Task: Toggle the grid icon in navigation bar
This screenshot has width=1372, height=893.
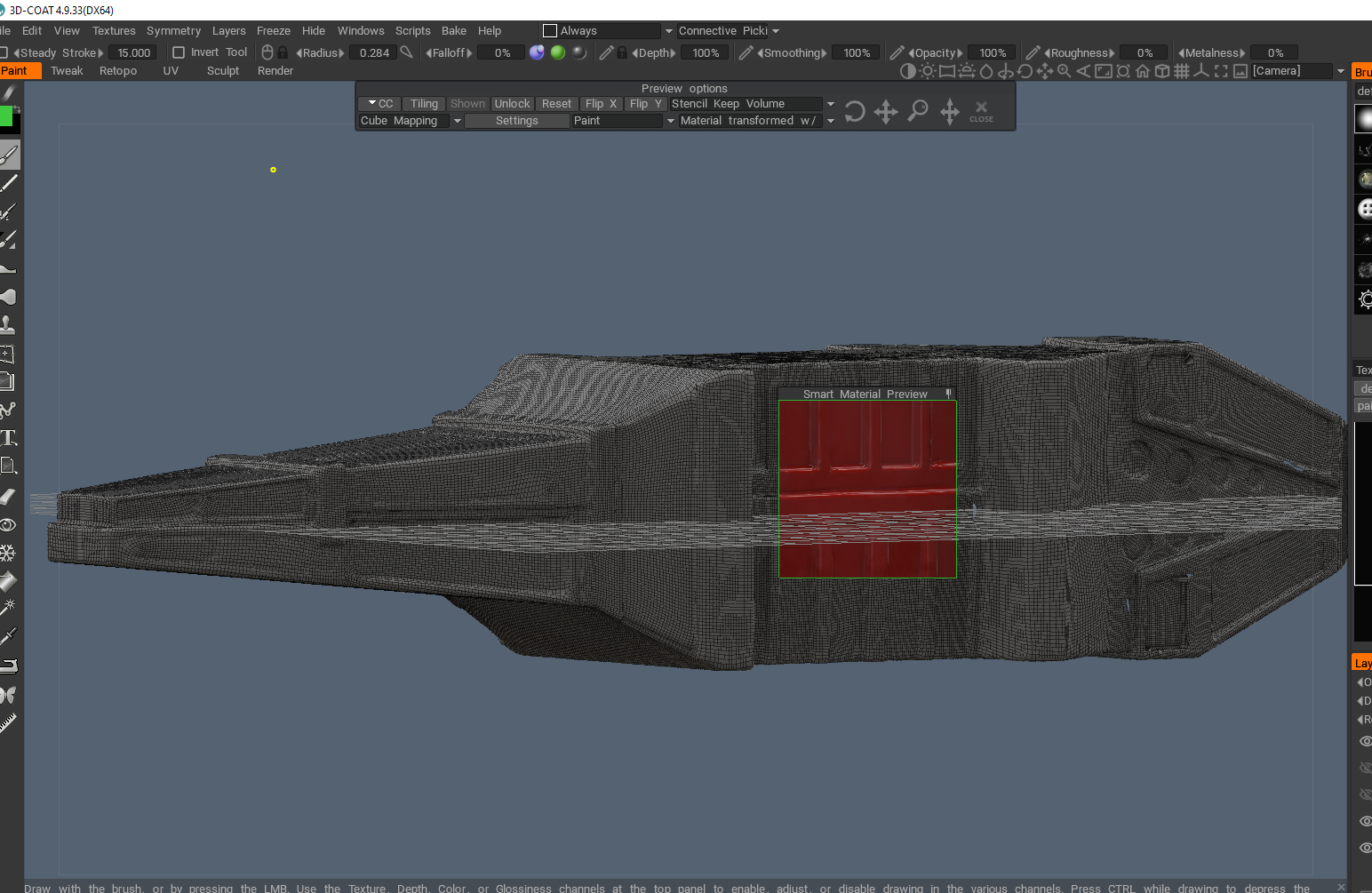Action: point(1182,71)
